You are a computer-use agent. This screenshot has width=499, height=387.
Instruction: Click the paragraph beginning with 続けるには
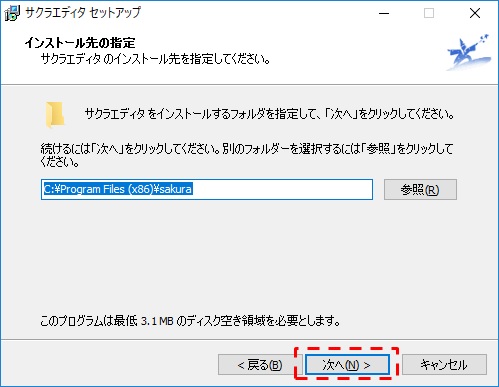247,155
